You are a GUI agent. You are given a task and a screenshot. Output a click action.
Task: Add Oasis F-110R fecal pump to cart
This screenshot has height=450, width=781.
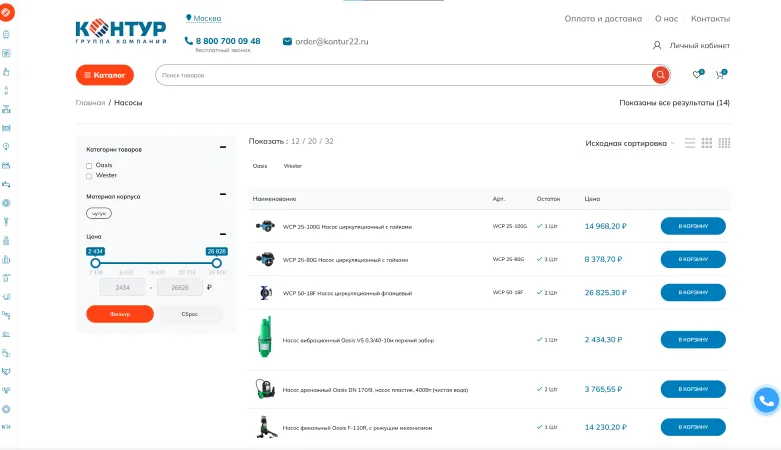click(693, 427)
